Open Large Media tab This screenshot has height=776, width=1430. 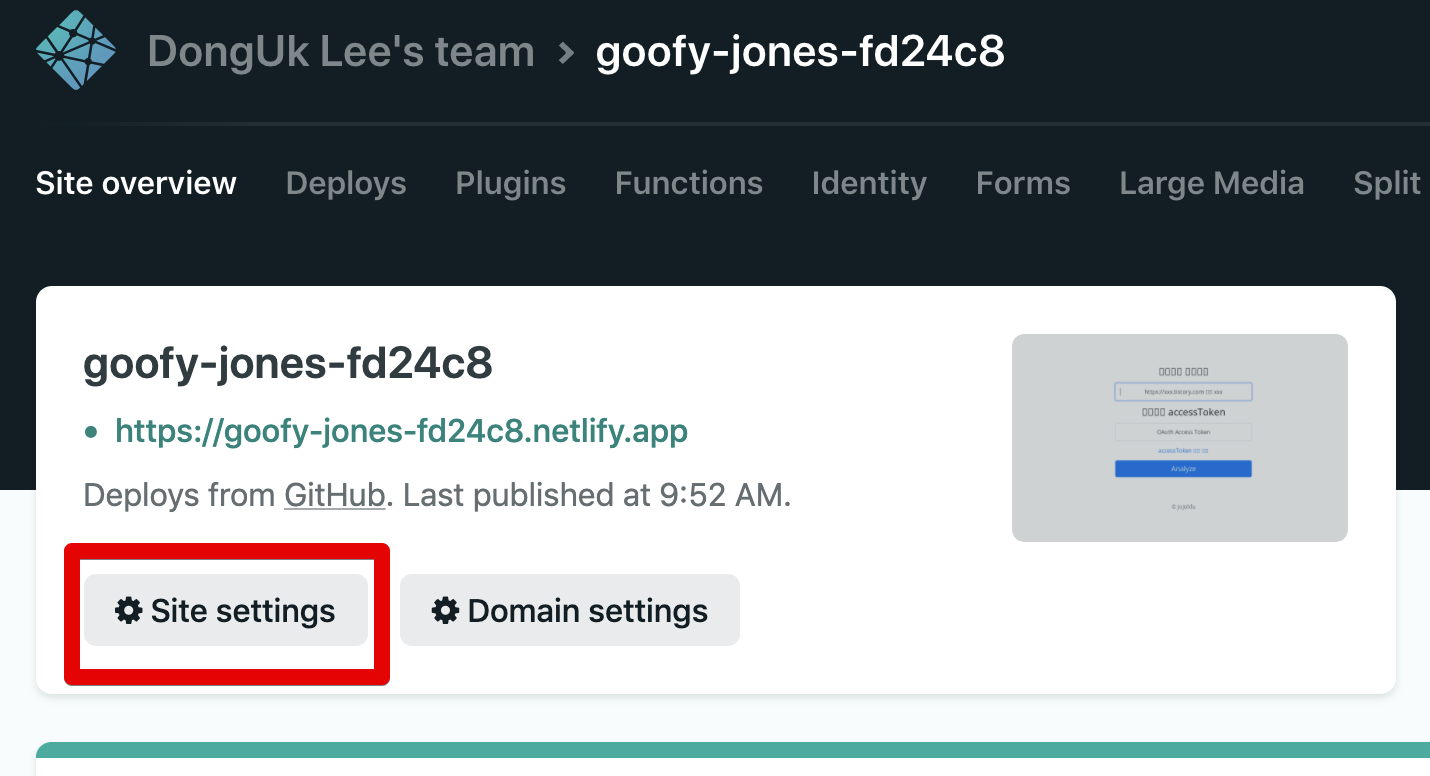click(1211, 183)
